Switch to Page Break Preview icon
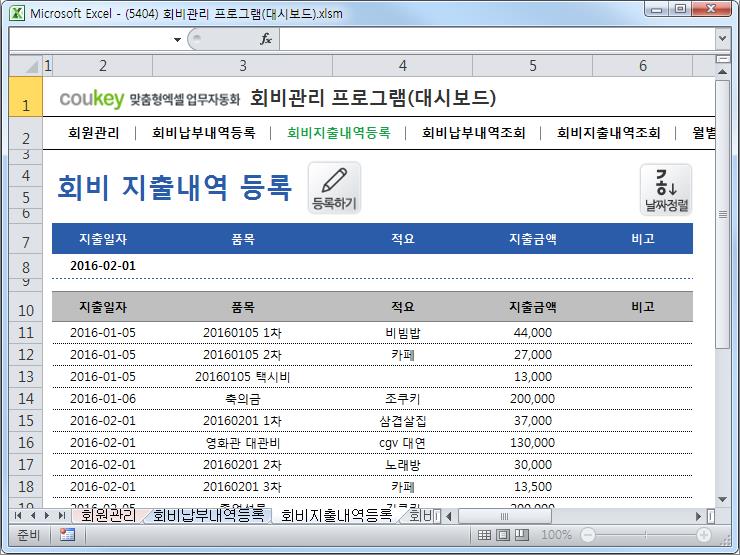 pos(521,535)
